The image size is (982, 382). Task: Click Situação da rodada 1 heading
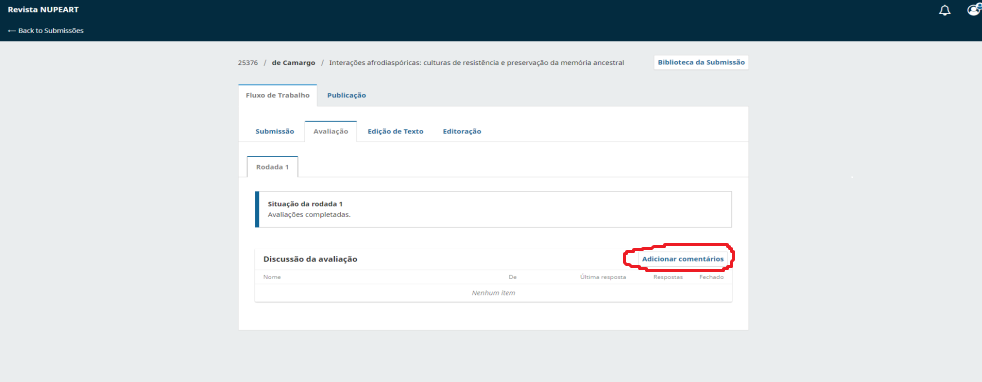pos(305,204)
